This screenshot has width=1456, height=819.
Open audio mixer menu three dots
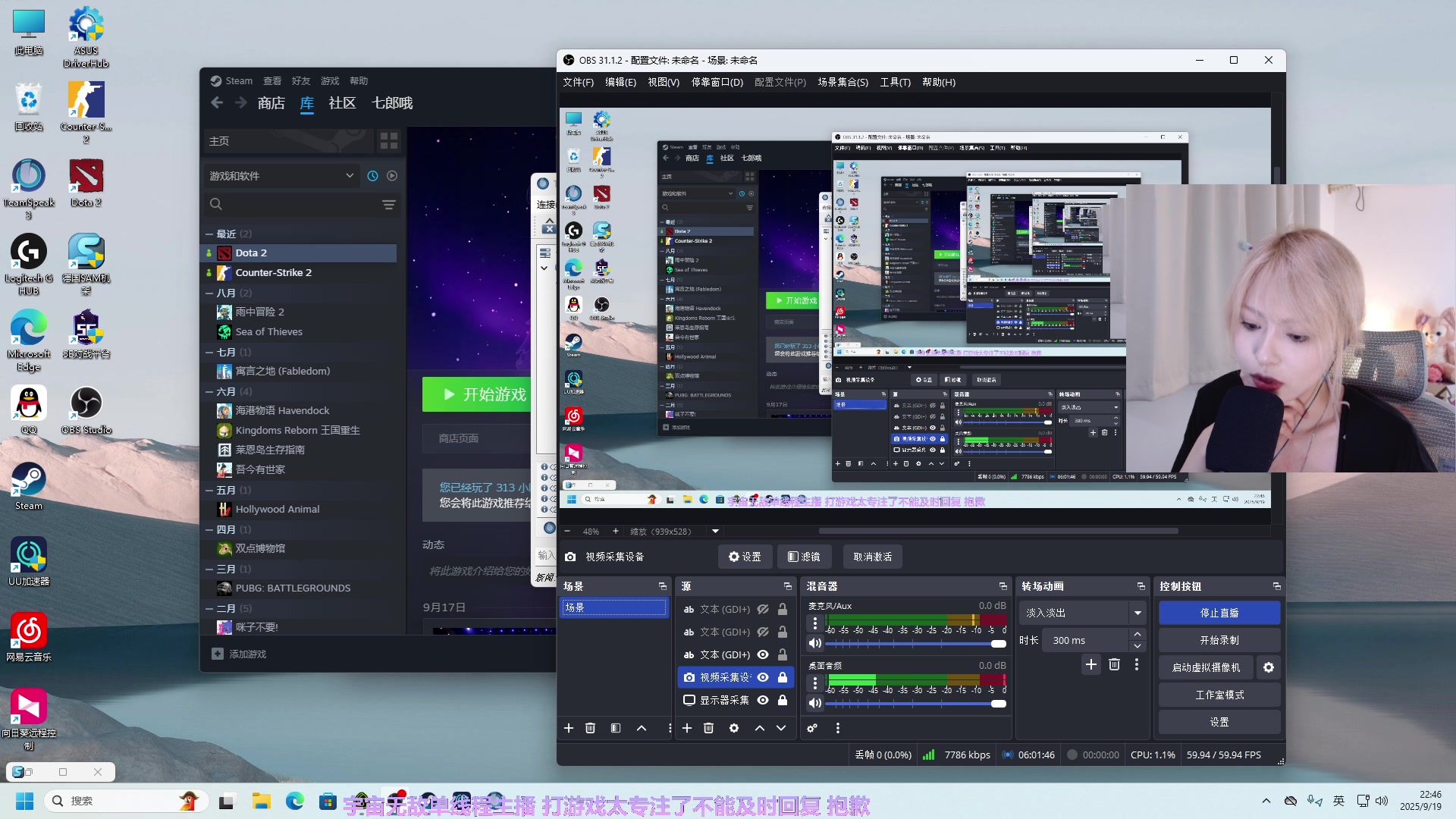coord(838,728)
